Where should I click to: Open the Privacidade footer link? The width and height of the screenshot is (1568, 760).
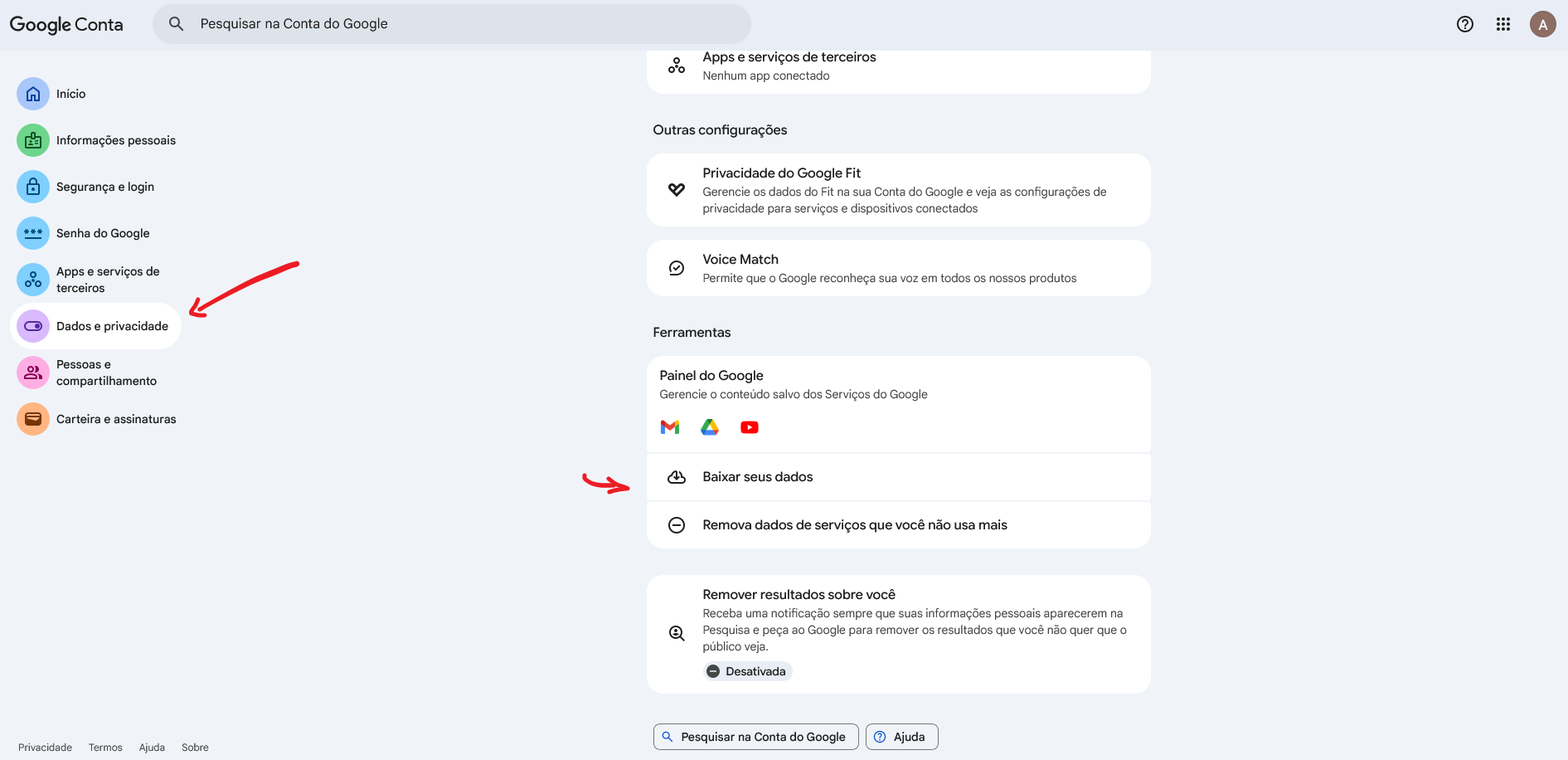pos(45,748)
